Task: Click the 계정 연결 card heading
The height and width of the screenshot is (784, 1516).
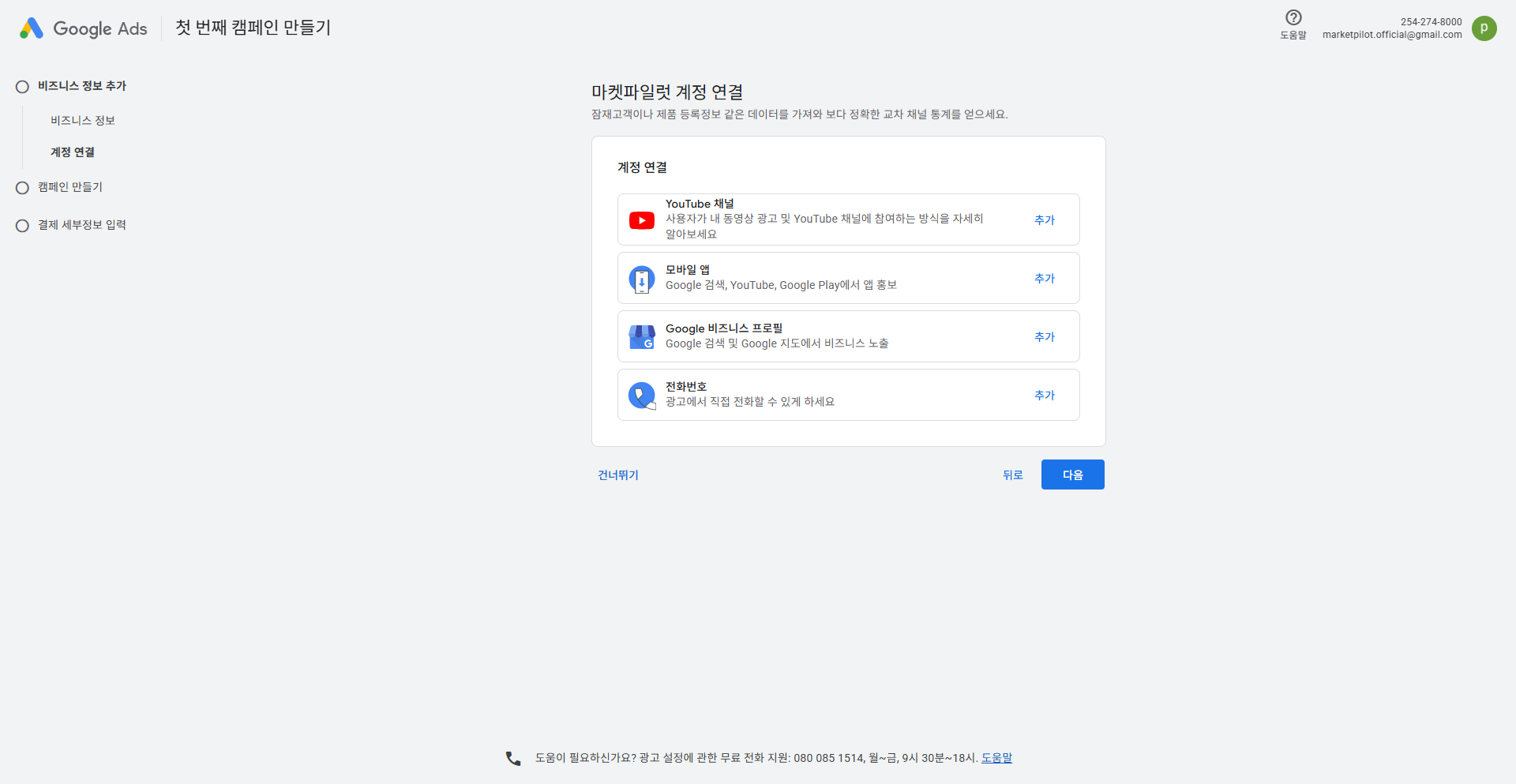Action: coord(642,167)
